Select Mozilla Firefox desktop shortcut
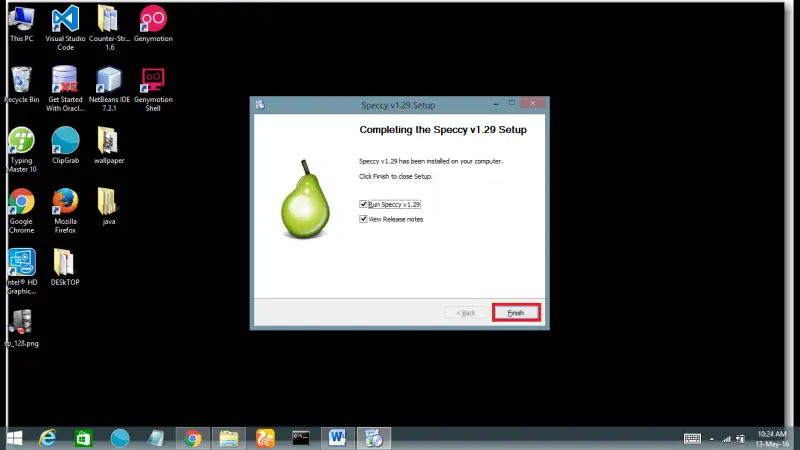This screenshot has width=800, height=450. coord(65,211)
